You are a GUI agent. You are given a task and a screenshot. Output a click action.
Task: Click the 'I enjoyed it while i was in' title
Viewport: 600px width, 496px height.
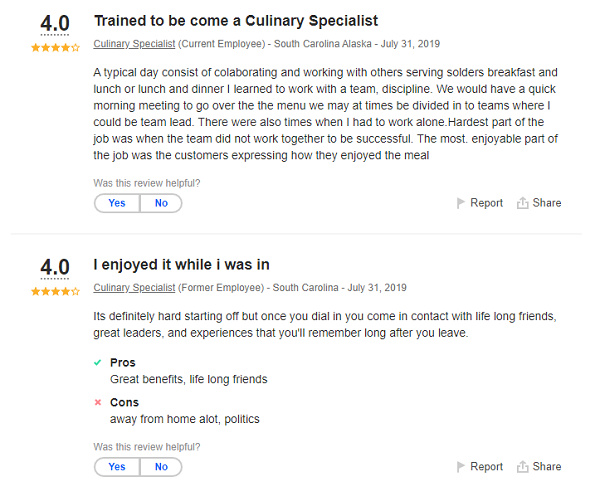coord(181,265)
